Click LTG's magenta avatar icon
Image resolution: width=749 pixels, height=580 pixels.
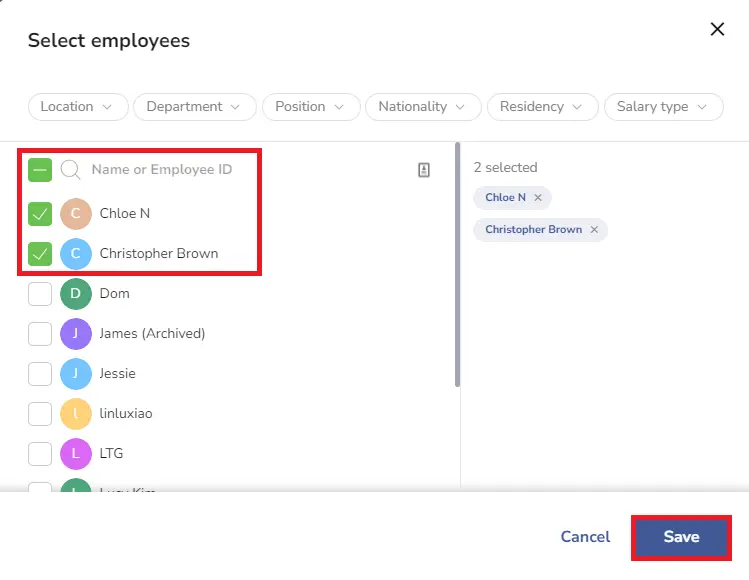tap(75, 453)
